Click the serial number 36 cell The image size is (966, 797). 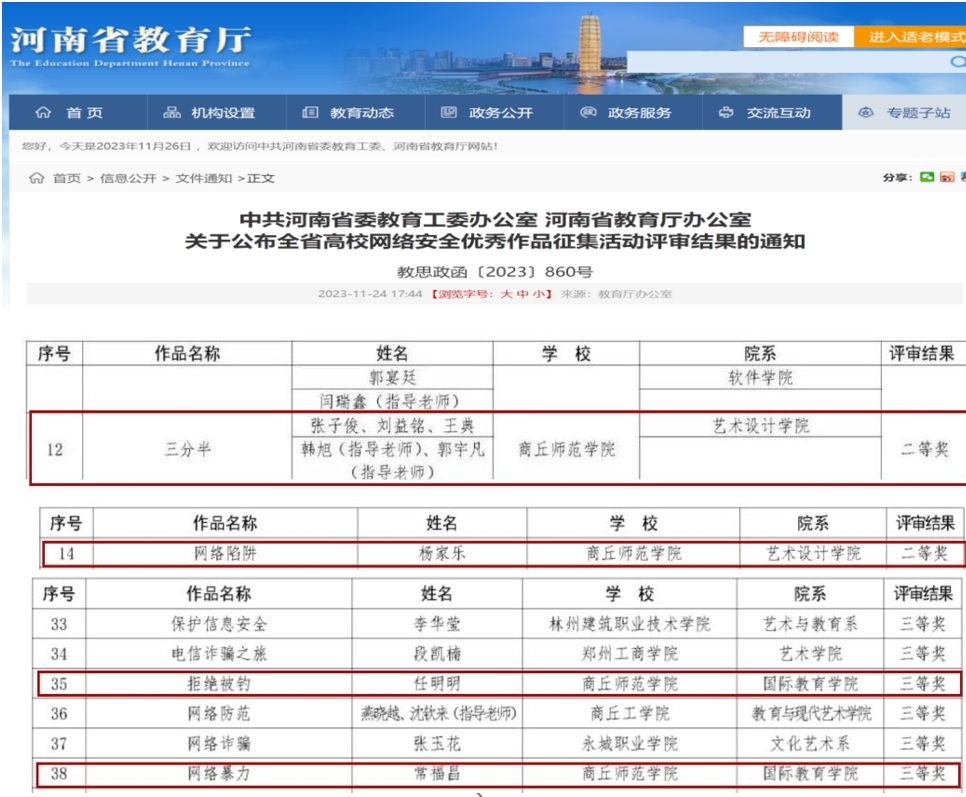tap(59, 713)
